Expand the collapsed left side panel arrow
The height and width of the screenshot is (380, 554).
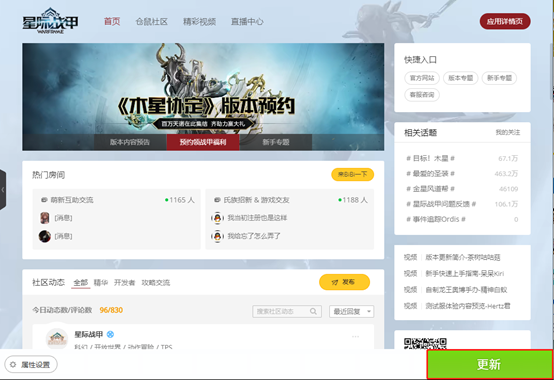(3, 190)
